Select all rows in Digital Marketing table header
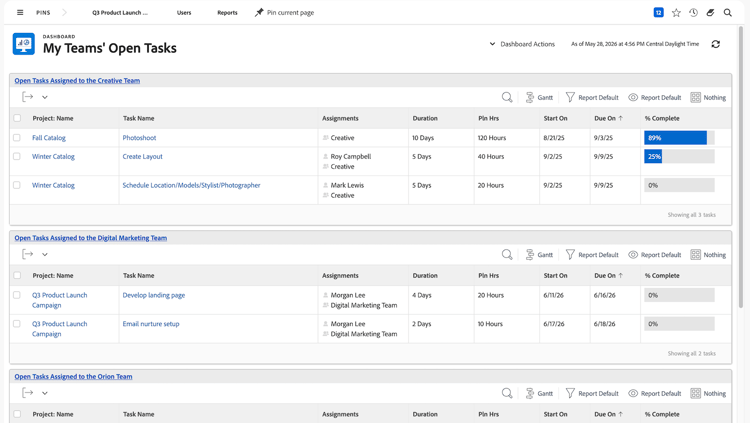 [x=17, y=276]
